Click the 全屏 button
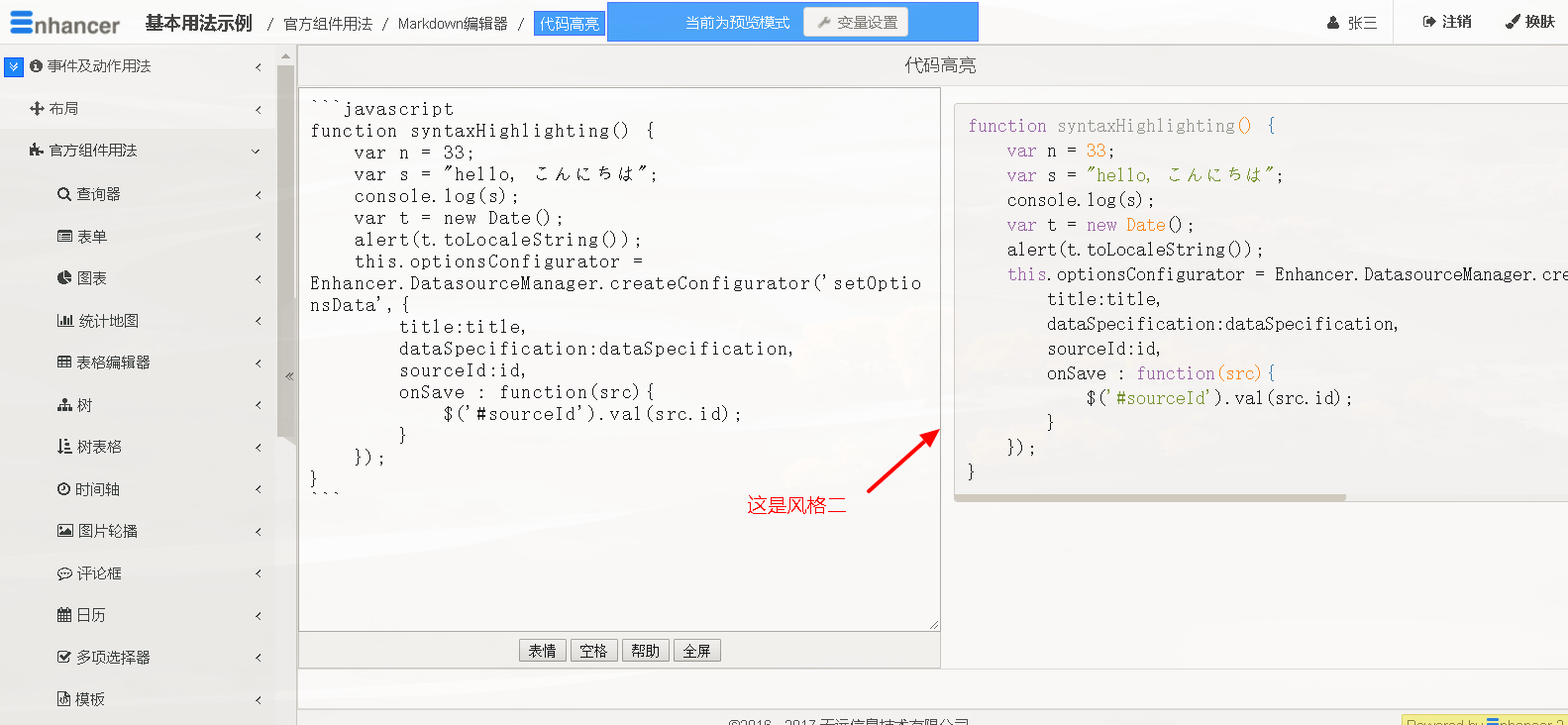 [x=696, y=651]
